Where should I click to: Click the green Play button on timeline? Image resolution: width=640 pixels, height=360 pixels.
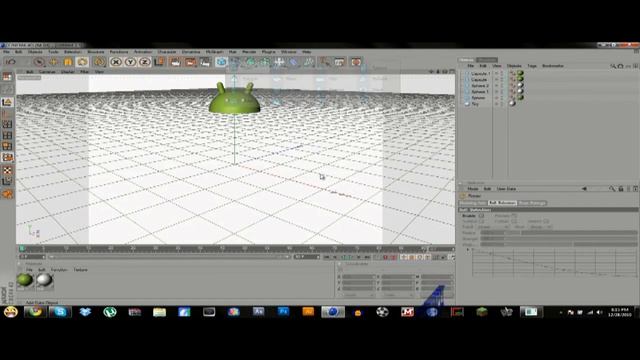[346, 257]
